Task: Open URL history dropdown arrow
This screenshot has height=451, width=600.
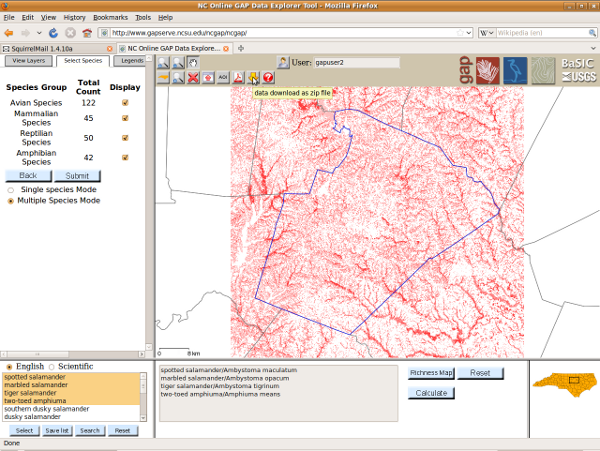Action: 469,33
